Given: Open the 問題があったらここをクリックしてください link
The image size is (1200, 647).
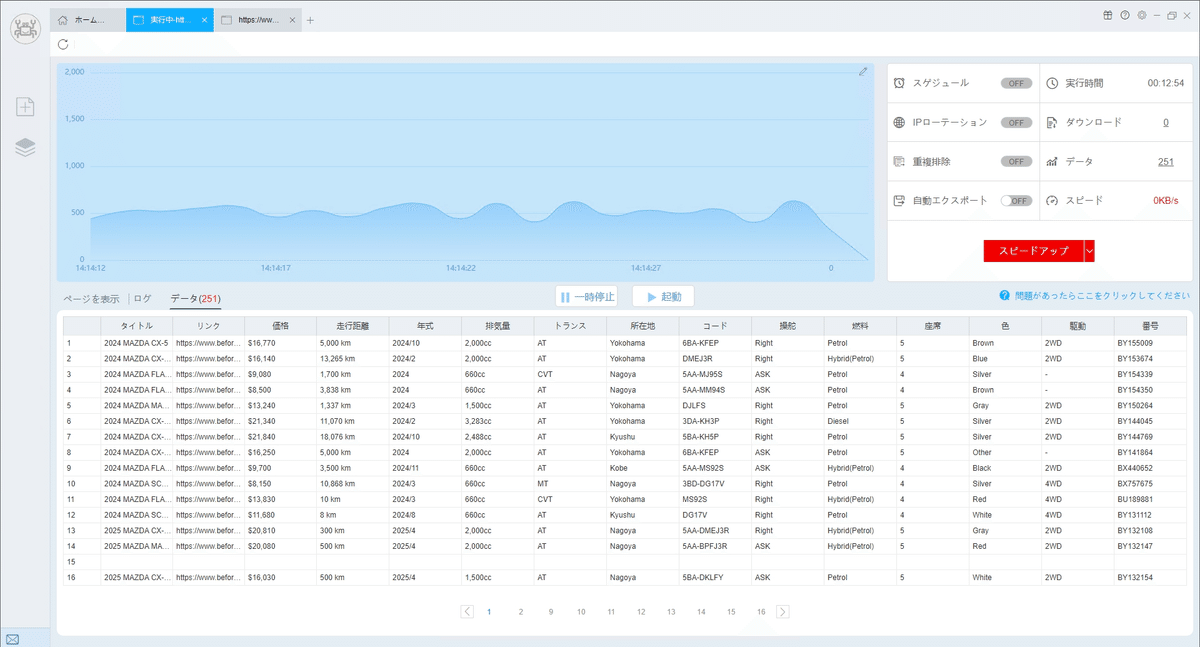Looking at the screenshot, I should 1101,296.
